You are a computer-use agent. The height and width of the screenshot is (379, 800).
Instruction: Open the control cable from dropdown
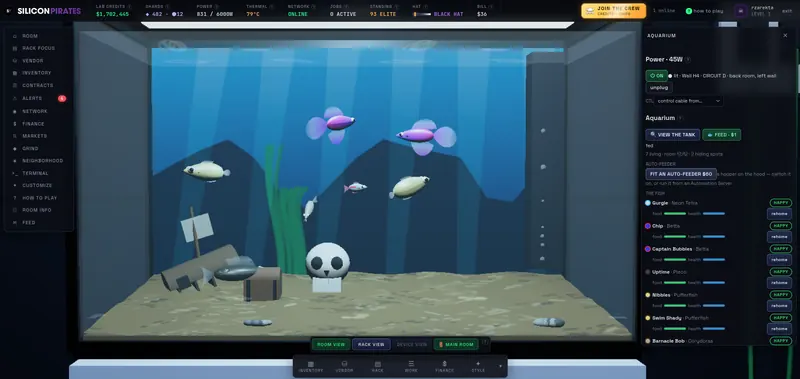689,101
